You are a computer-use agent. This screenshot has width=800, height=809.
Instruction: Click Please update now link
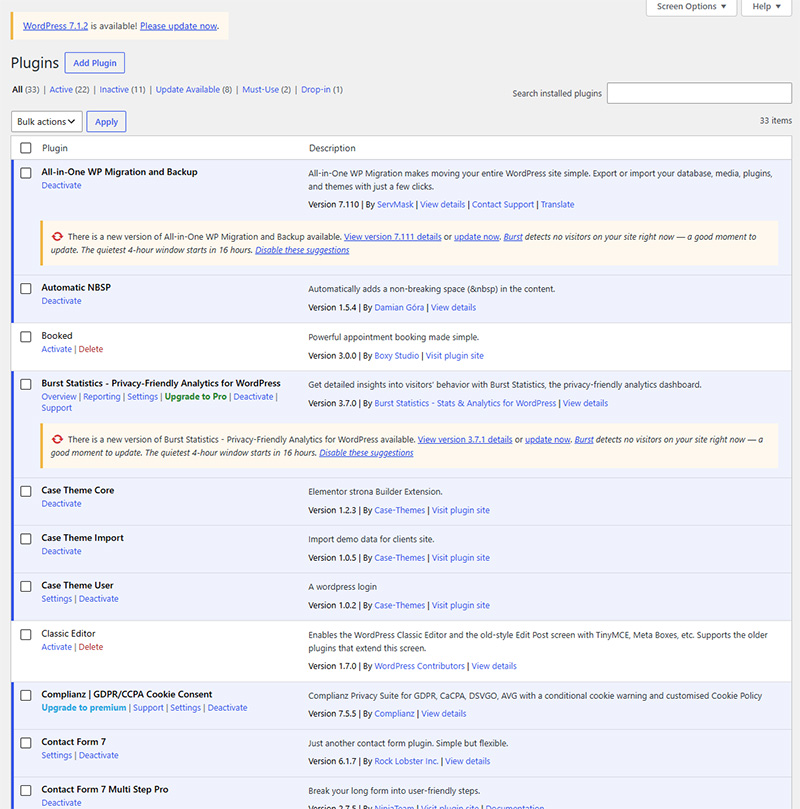coord(178,26)
